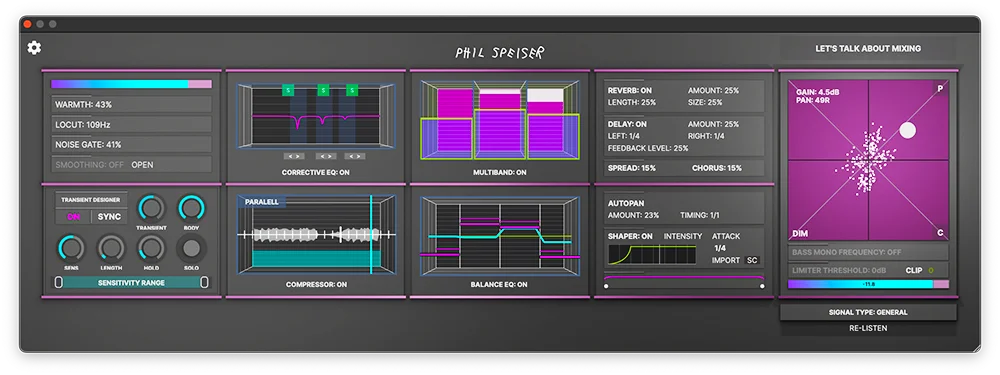1000x375 pixels.
Task: Click the P corner button on pan pad
Action: tap(940, 88)
